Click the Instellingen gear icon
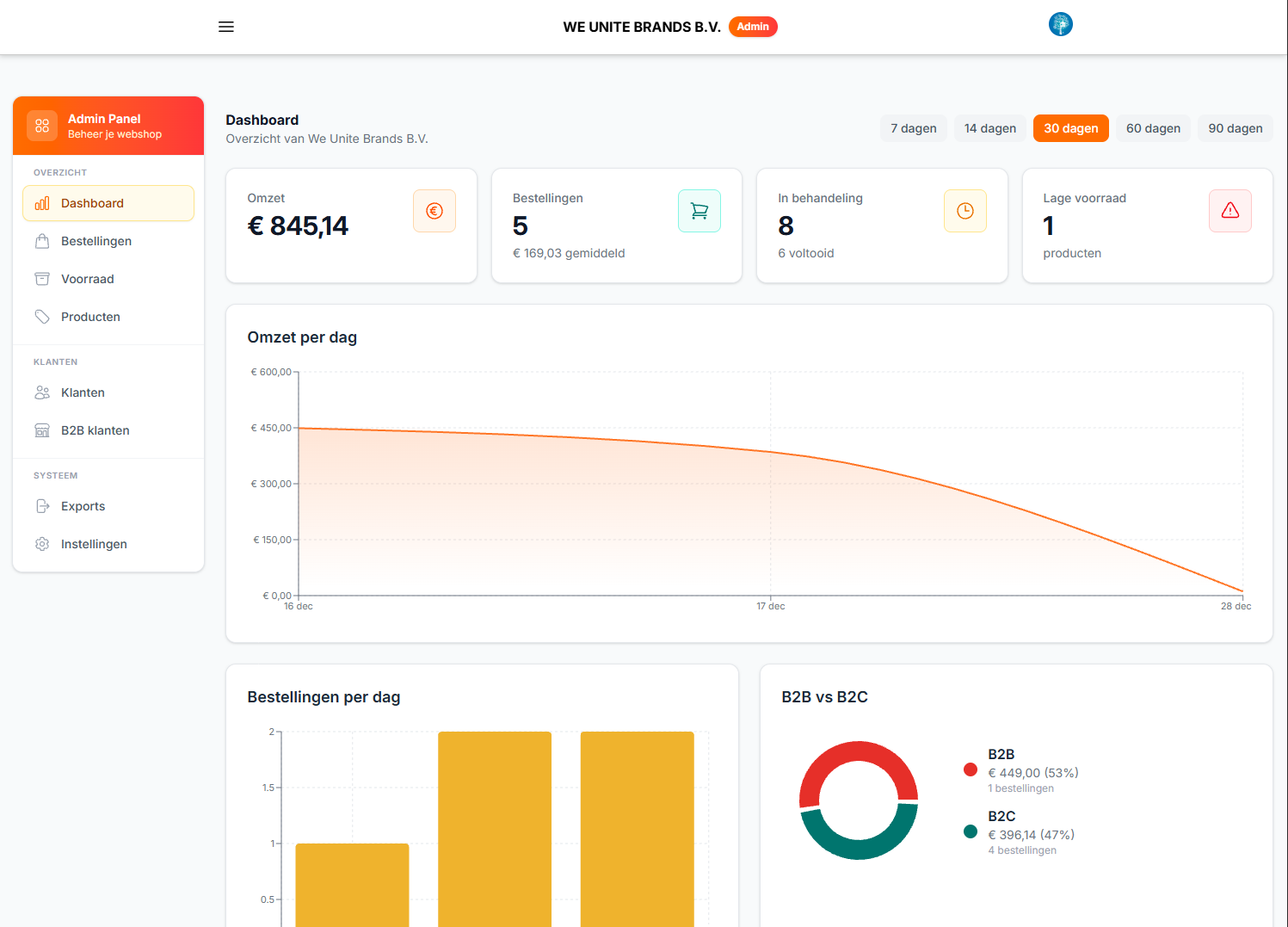The width and height of the screenshot is (1288, 927). [41, 544]
